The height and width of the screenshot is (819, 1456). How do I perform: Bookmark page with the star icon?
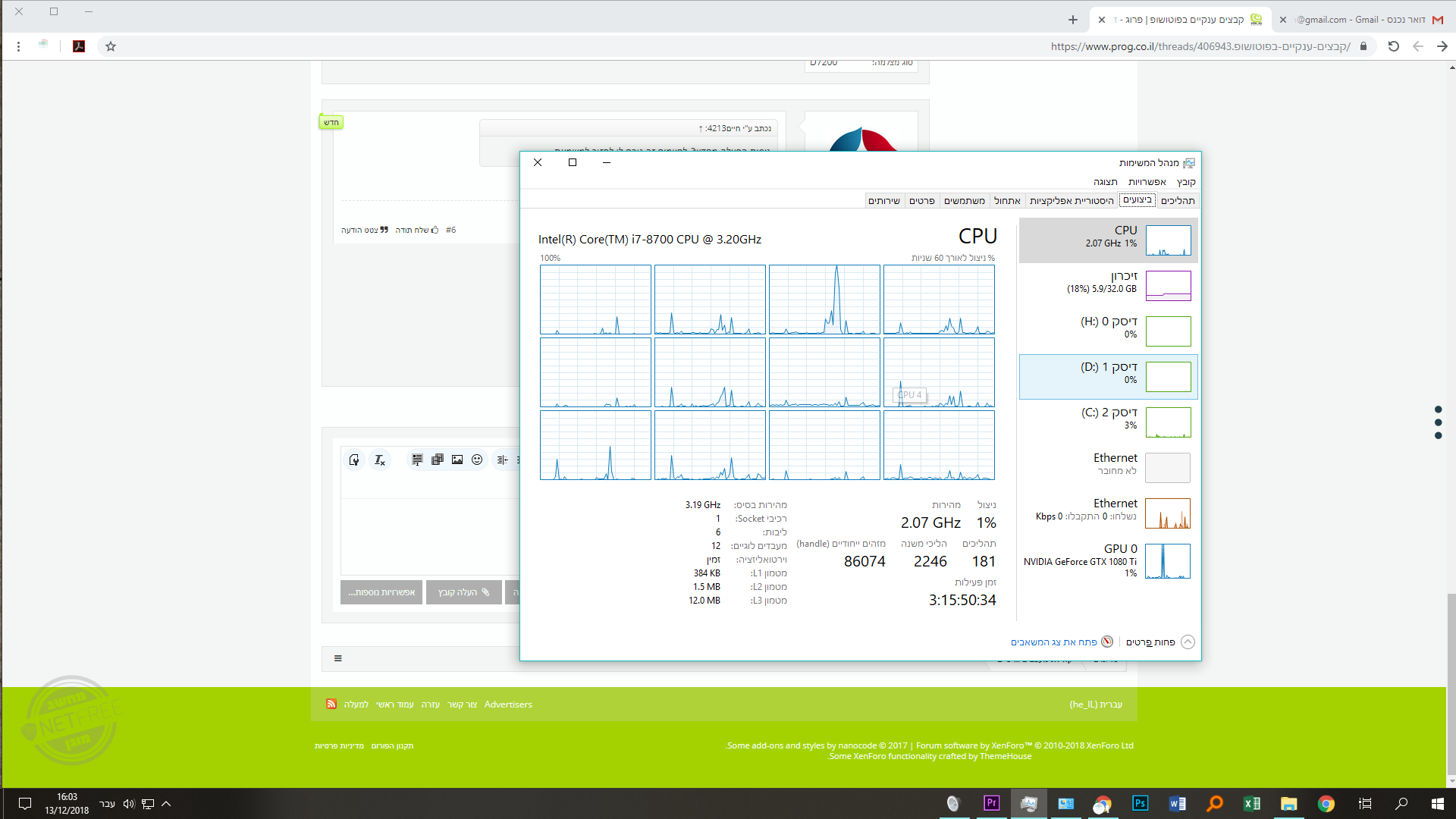tap(111, 46)
